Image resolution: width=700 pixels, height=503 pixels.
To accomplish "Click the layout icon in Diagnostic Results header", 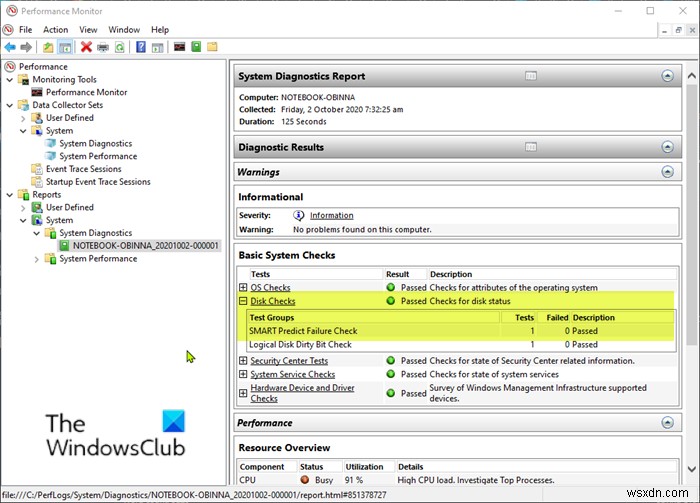I will [531, 147].
